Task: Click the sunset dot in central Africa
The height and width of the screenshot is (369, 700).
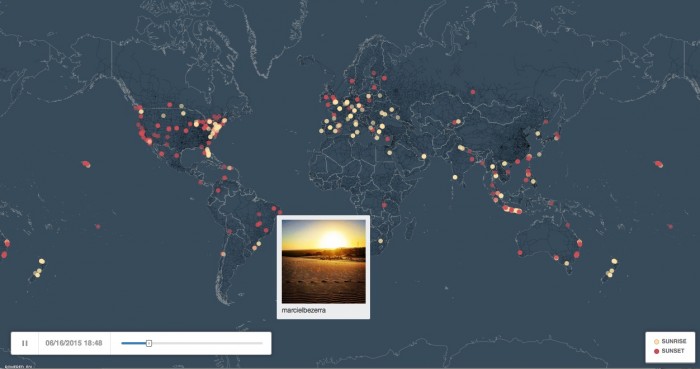Action: point(384,205)
